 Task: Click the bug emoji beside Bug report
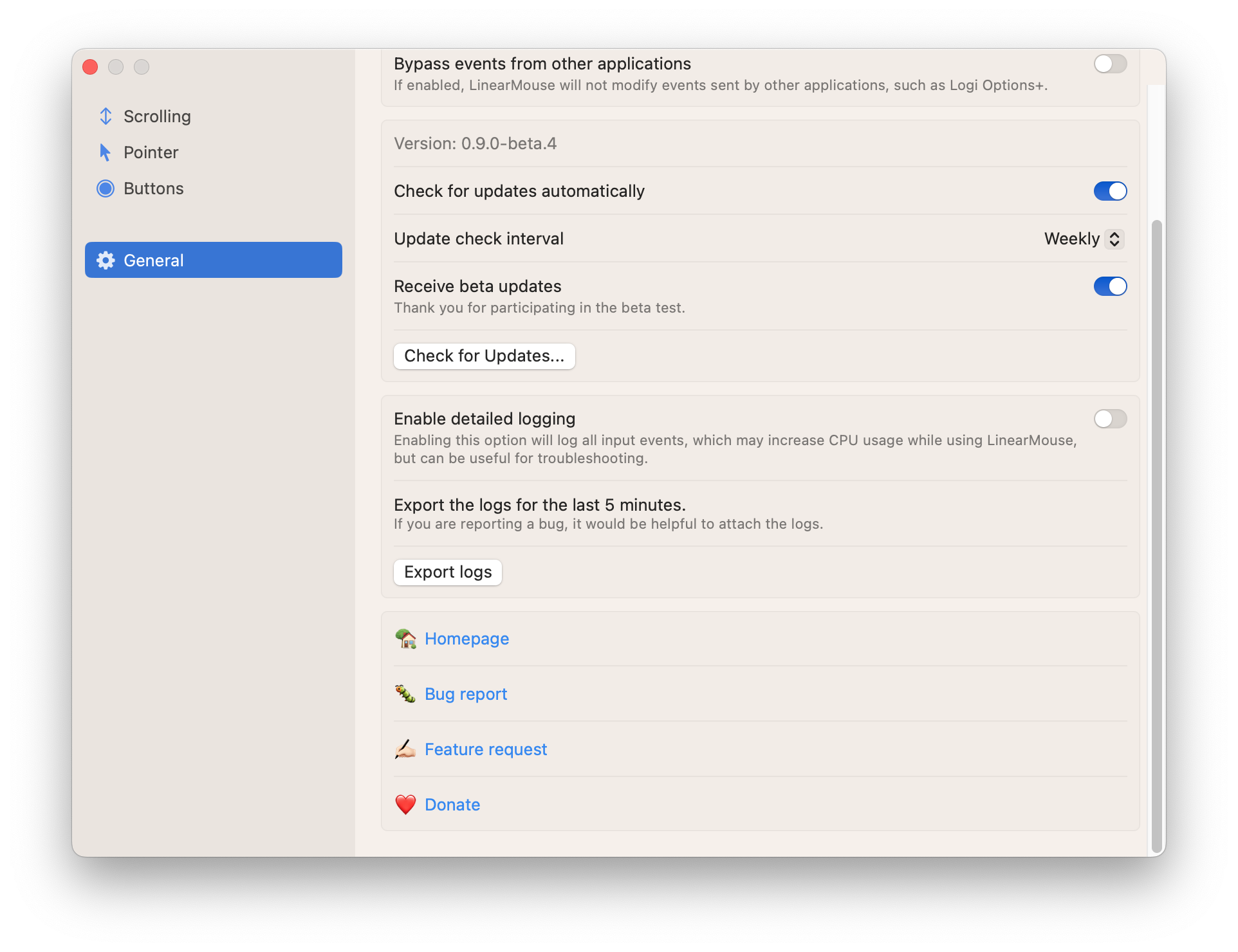coord(405,694)
